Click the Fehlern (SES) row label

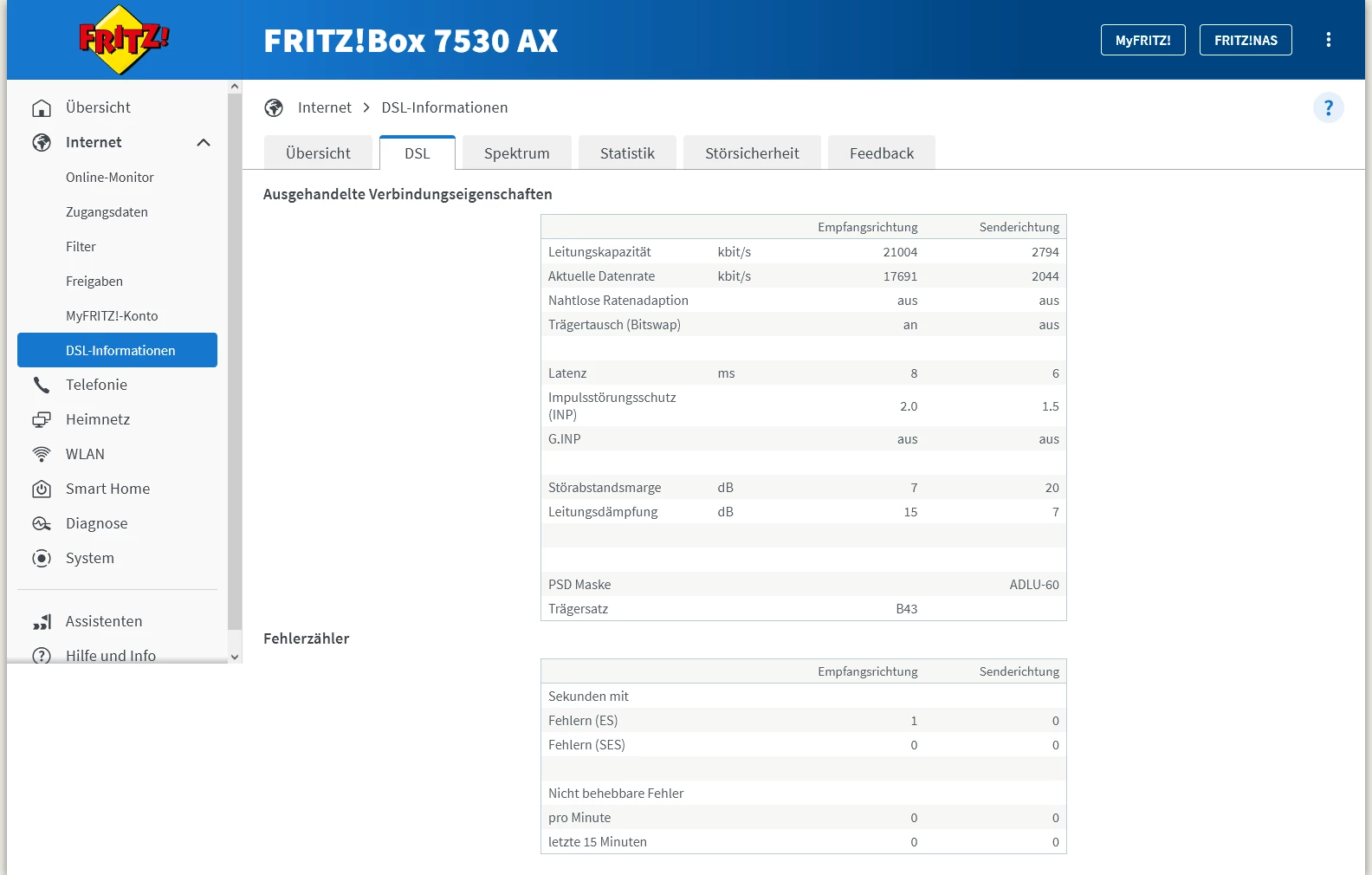point(586,744)
